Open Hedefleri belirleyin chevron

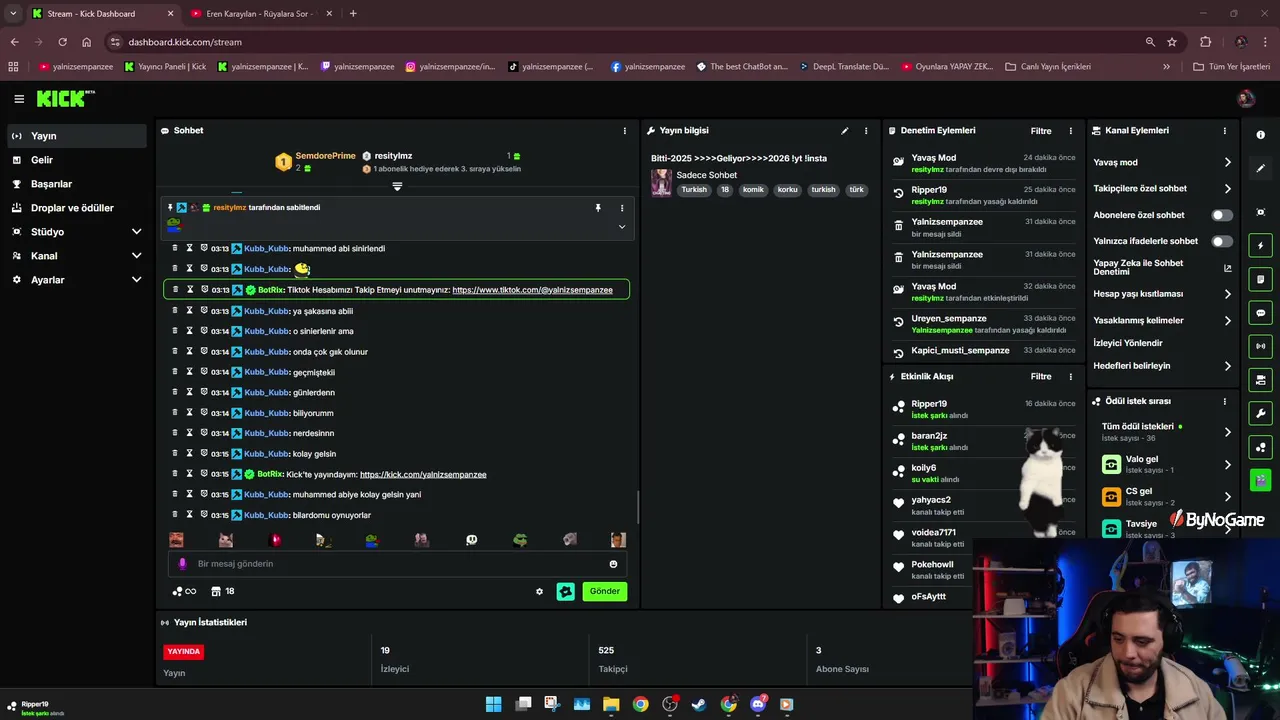(x=1228, y=366)
